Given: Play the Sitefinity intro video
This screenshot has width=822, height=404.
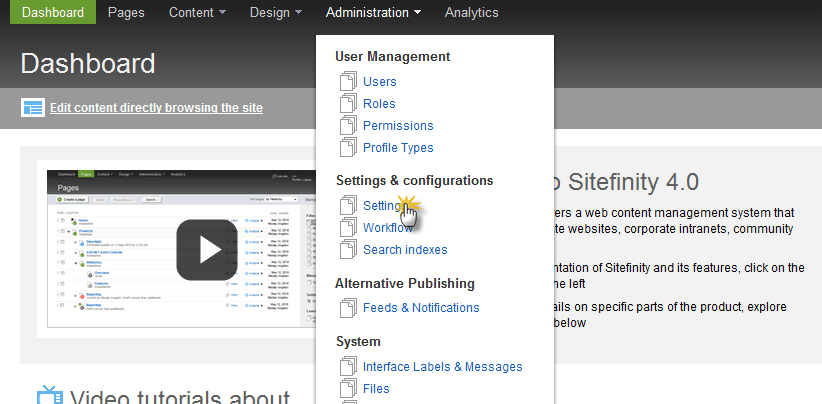Looking at the screenshot, I should [x=207, y=250].
